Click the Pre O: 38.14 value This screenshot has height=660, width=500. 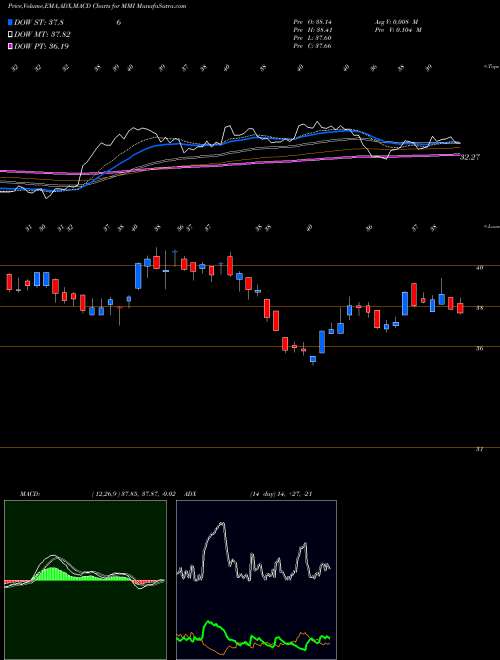313,22
